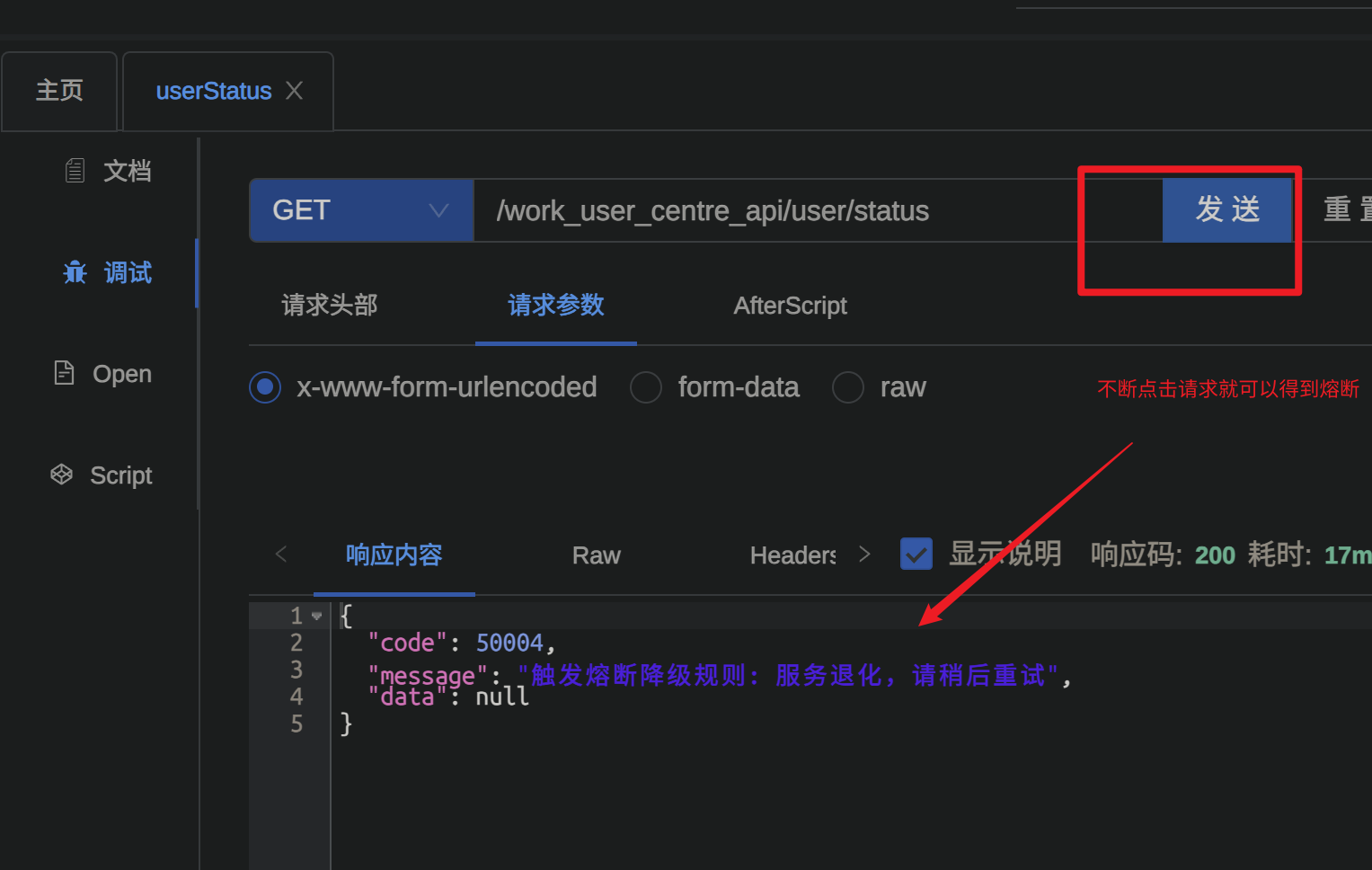
Task: Click the 文档 document icon in sidebar
Action: pyautogui.click(x=75, y=171)
